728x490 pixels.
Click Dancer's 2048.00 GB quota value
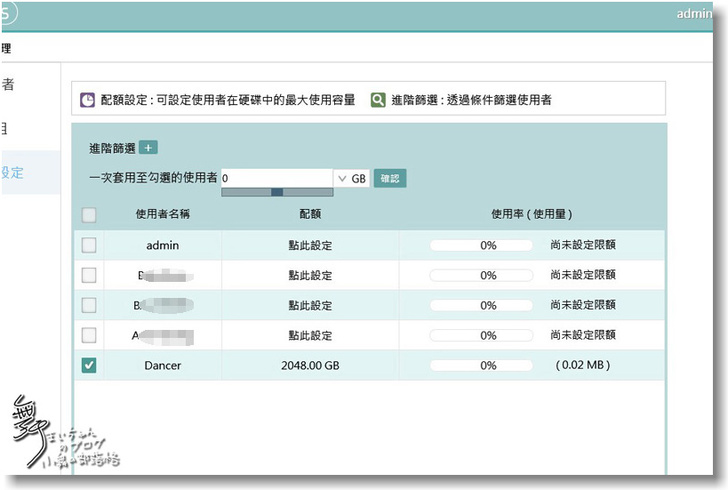(x=310, y=366)
